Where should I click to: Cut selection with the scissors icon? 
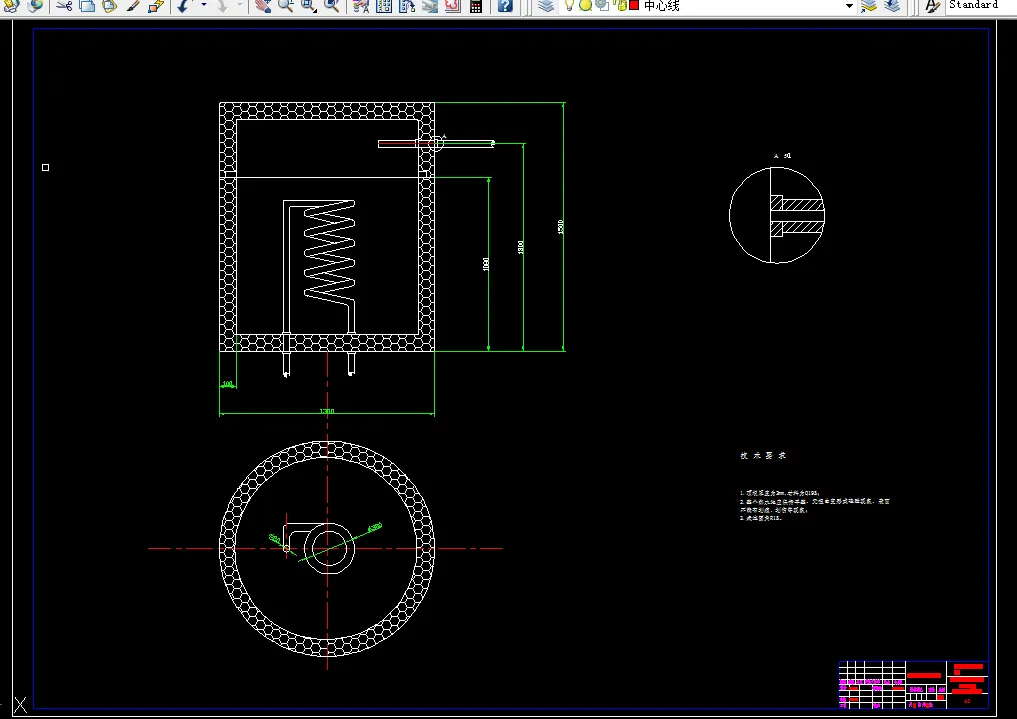[64, 5]
